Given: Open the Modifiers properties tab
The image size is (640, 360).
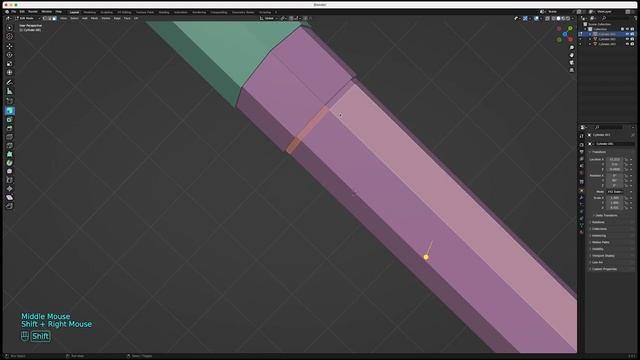Looking at the screenshot, I should [582, 198].
